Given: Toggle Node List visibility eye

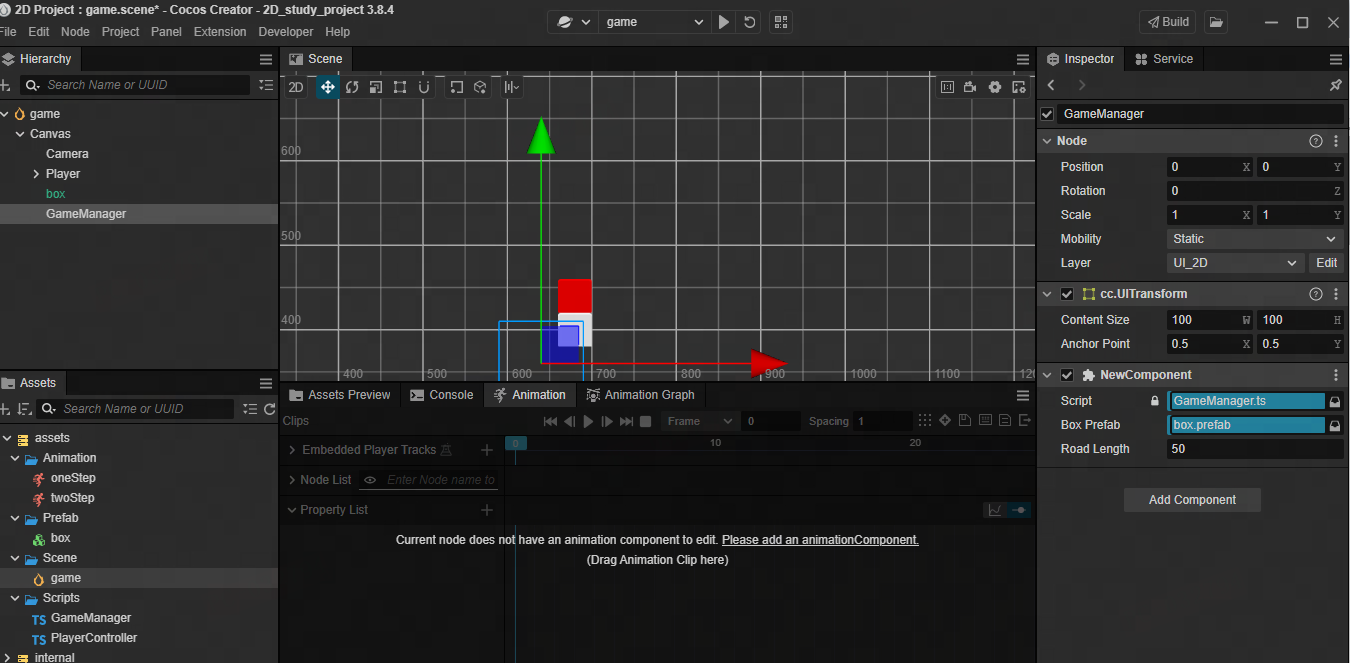Looking at the screenshot, I should (x=370, y=480).
